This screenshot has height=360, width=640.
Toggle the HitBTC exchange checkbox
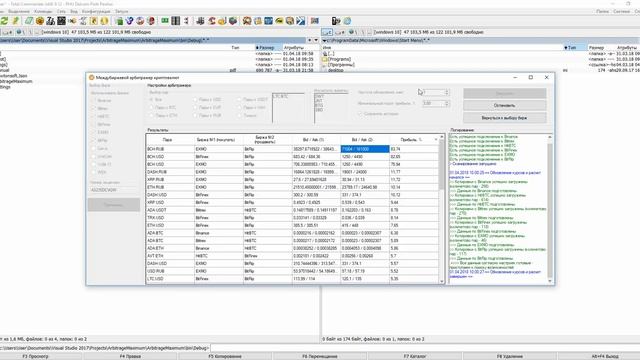pyautogui.click(x=93, y=116)
